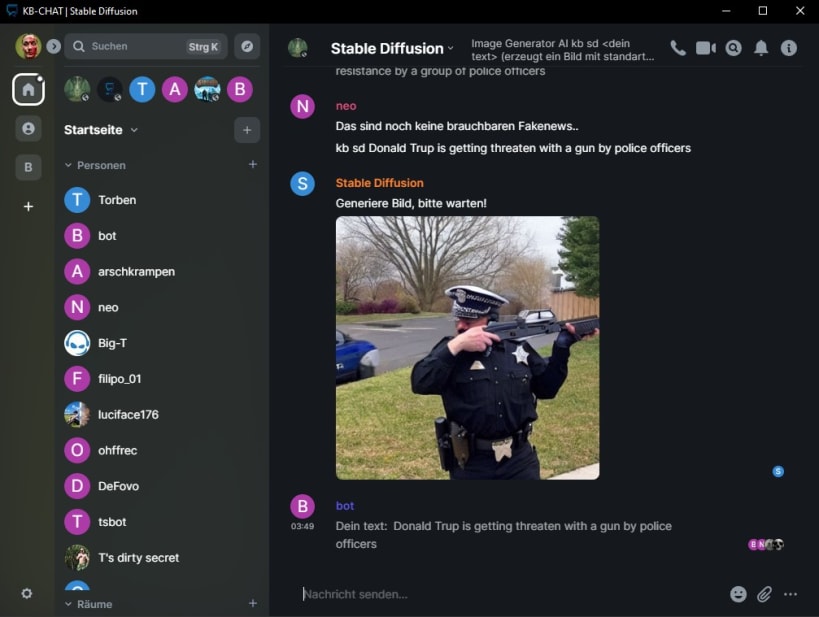Image resolution: width=819 pixels, height=617 pixels.
Task: Open chat with neo in people list
Action: [x=162, y=307]
